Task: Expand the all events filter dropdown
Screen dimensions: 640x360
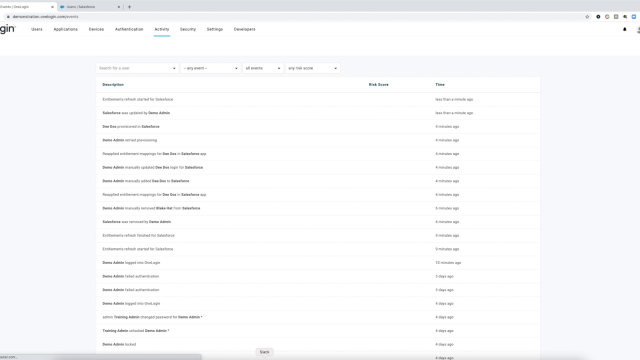Action: click(x=262, y=68)
